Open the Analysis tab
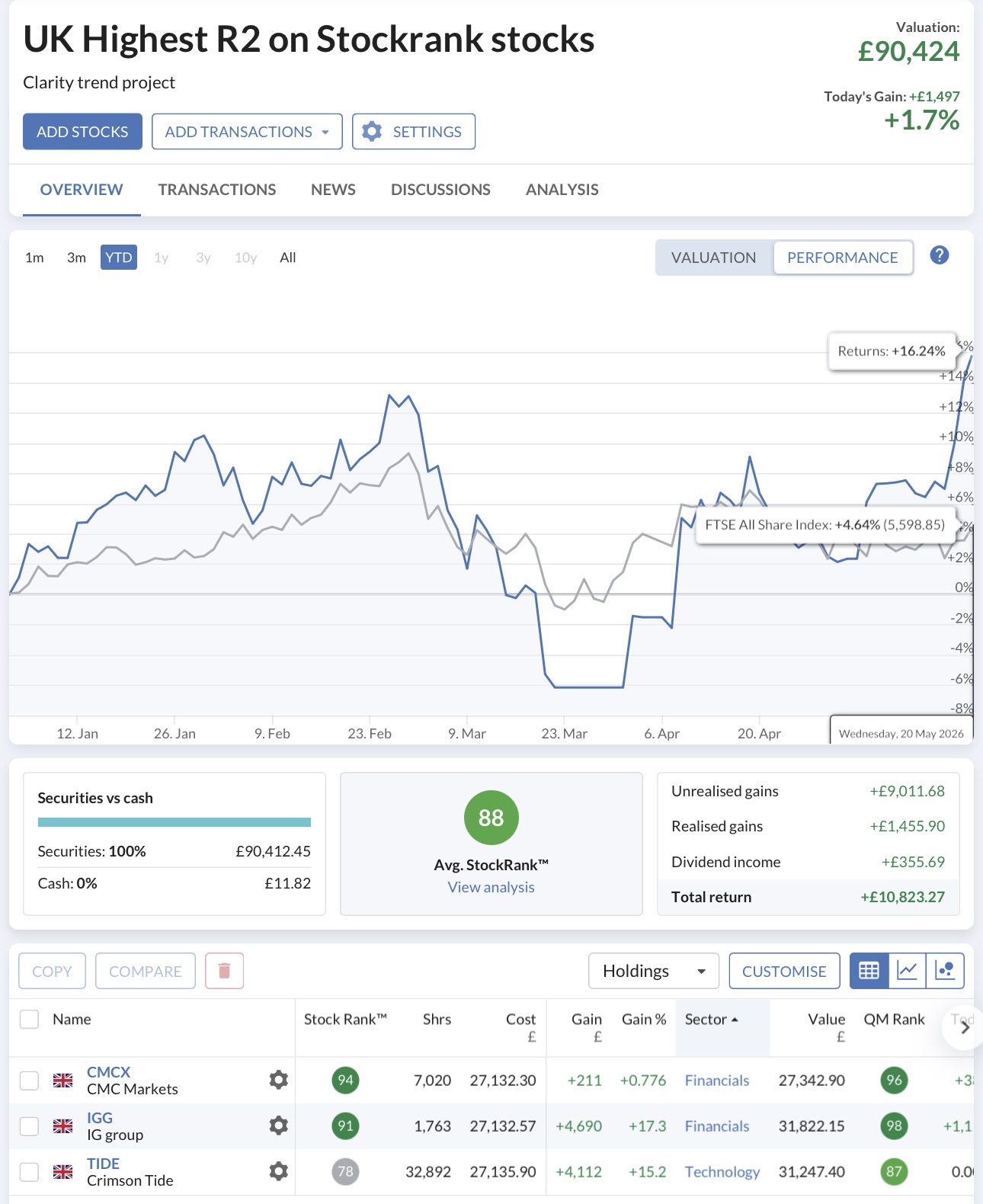This screenshot has width=983, height=1204. (562, 190)
